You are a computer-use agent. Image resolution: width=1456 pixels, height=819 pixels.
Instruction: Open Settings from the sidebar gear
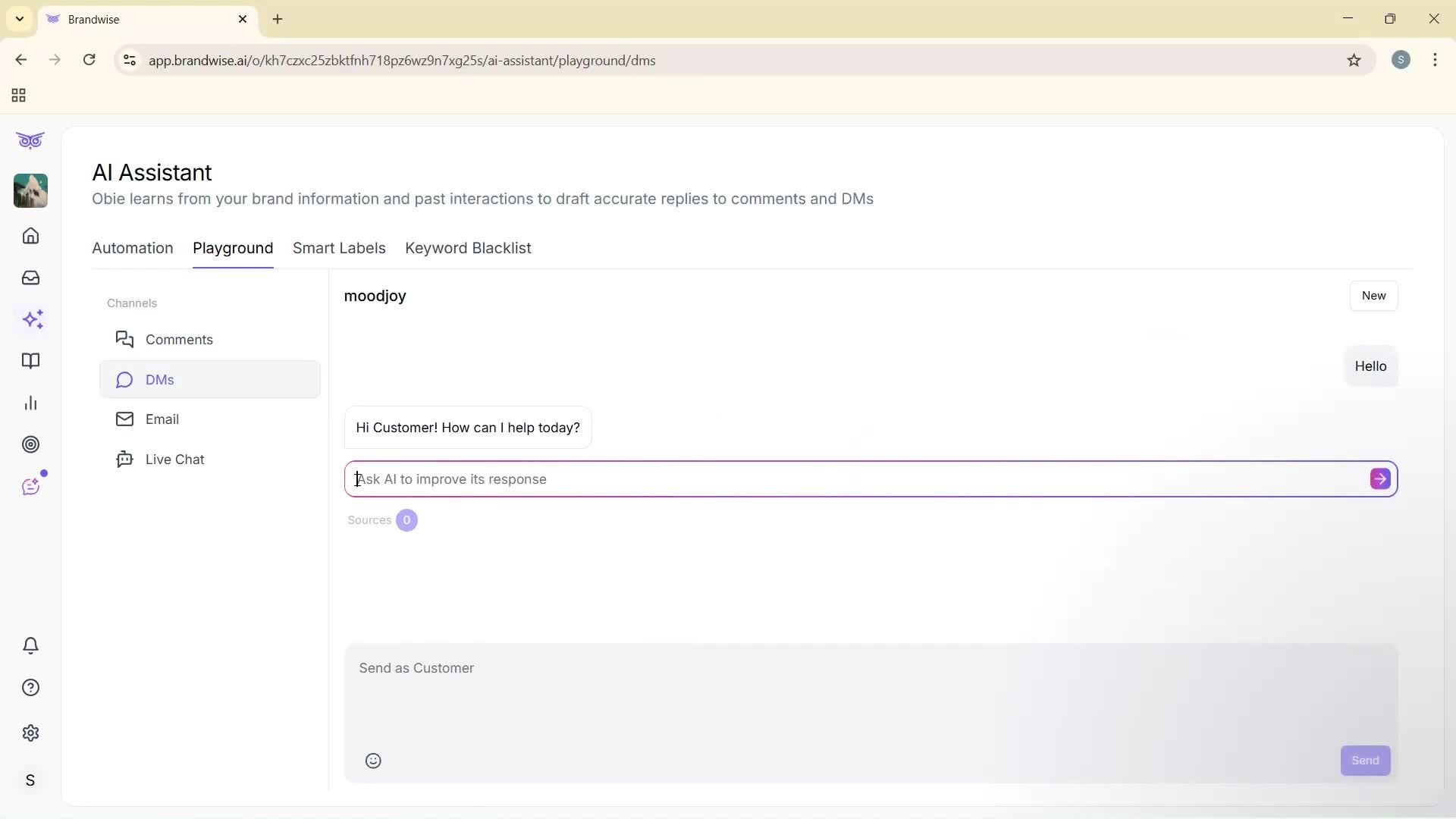point(30,733)
